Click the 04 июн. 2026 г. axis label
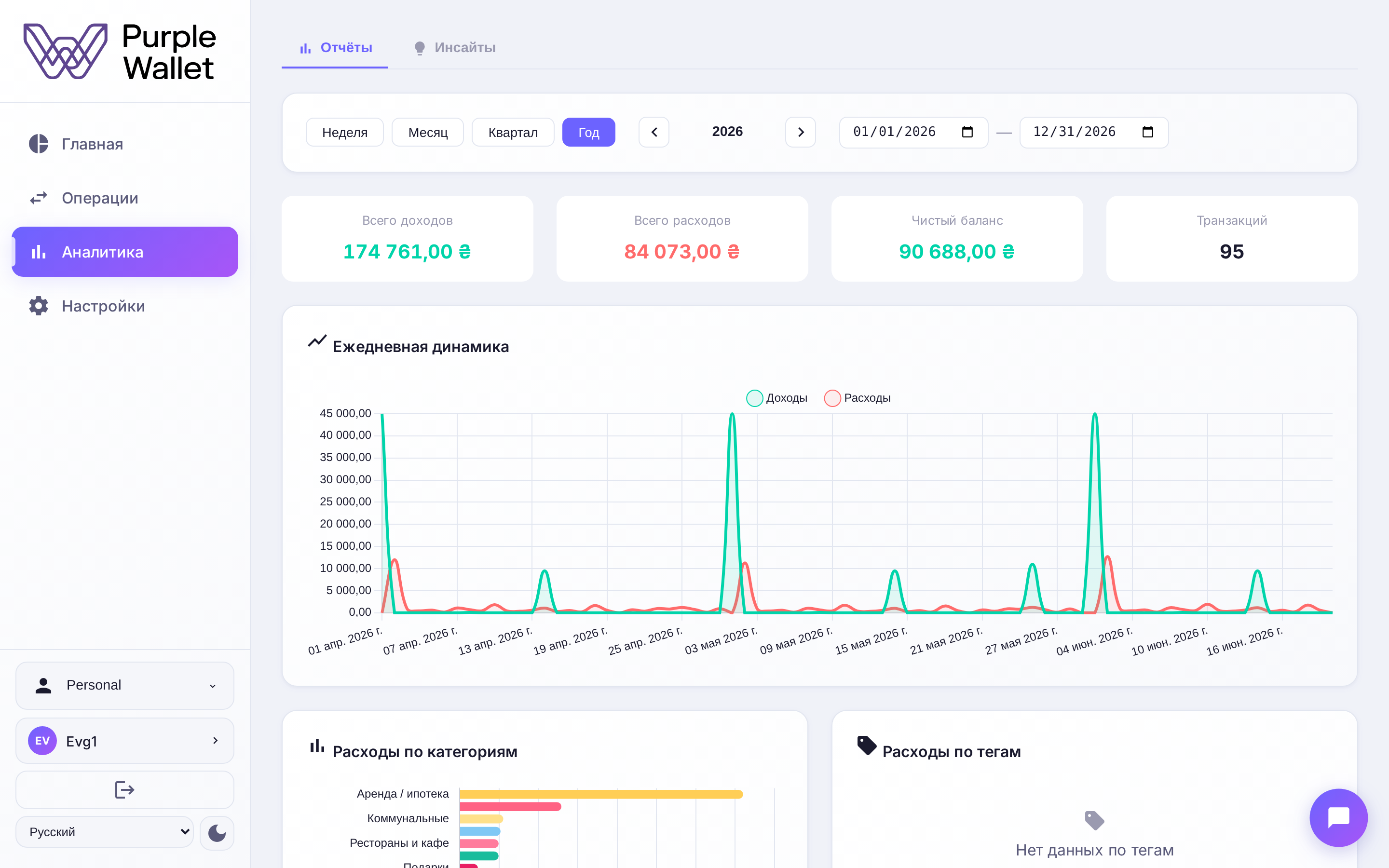1389x868 pixels. pos(1094,641)
